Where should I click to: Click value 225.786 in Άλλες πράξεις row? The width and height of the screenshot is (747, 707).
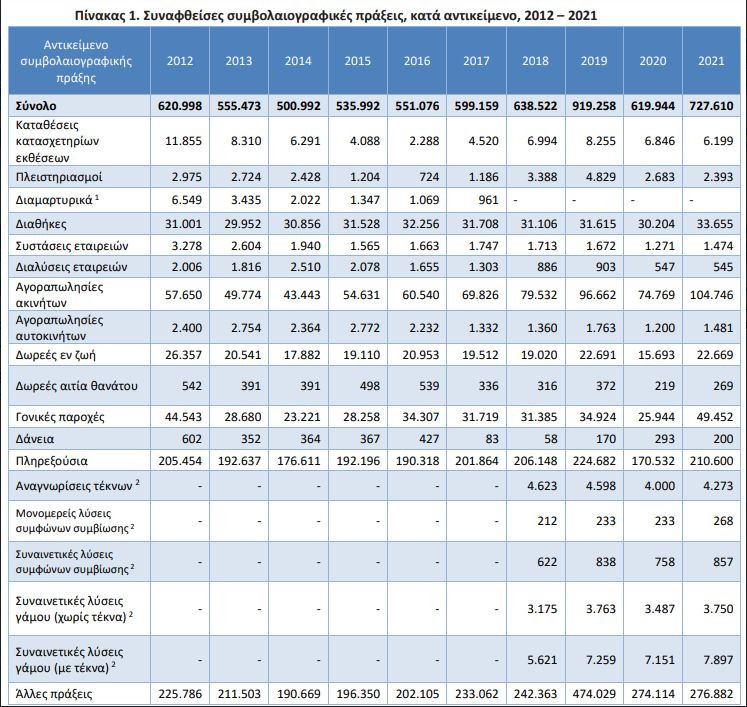180,694
